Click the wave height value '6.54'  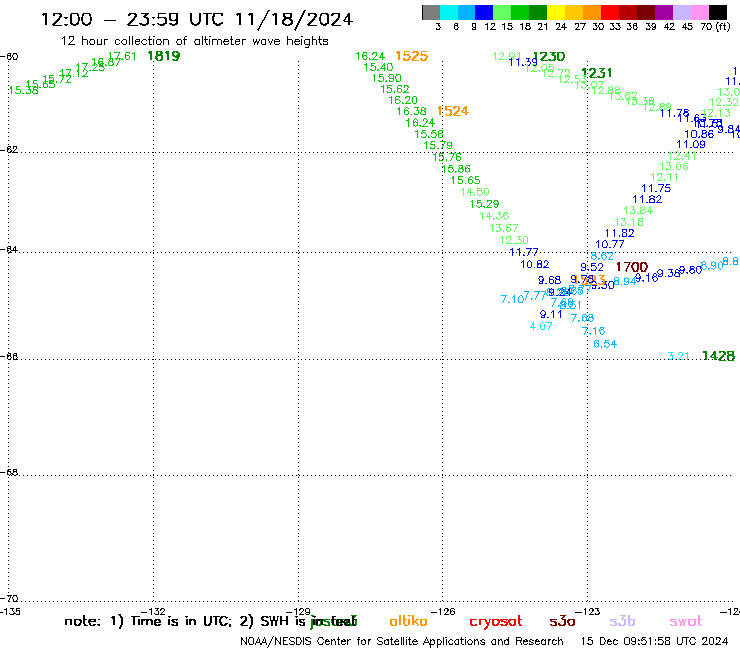[605, 344]
